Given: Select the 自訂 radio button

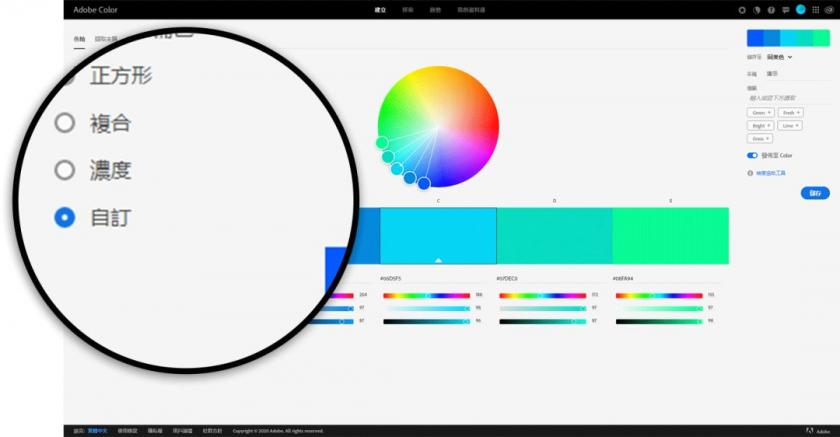Looking at the screenshot, I should coord(65,217).
